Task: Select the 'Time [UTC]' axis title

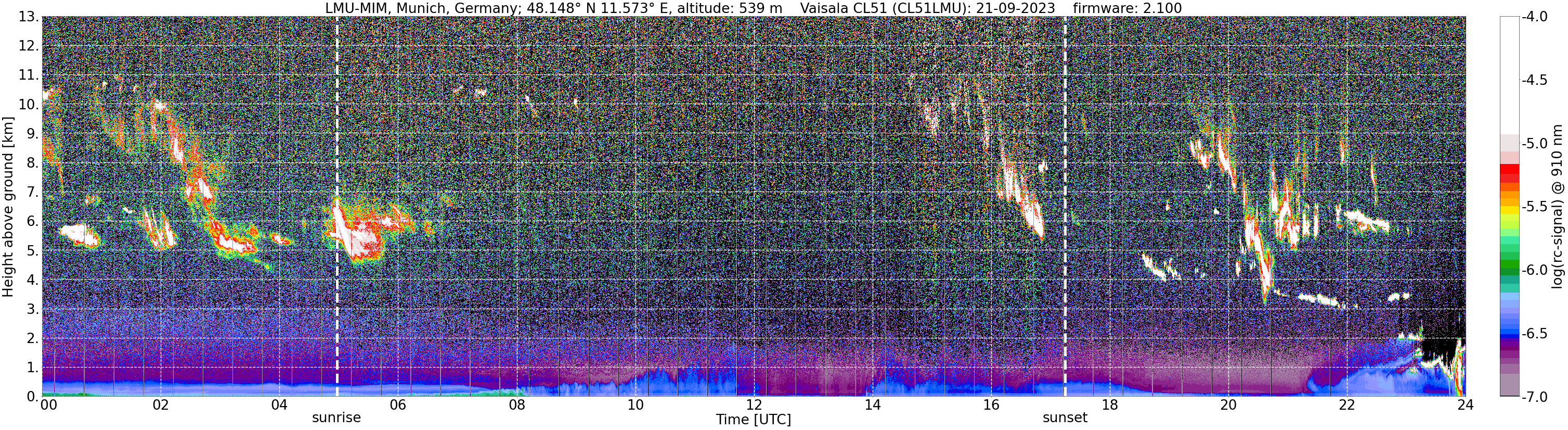Action: pyautogui.click(x=754, y=420)
